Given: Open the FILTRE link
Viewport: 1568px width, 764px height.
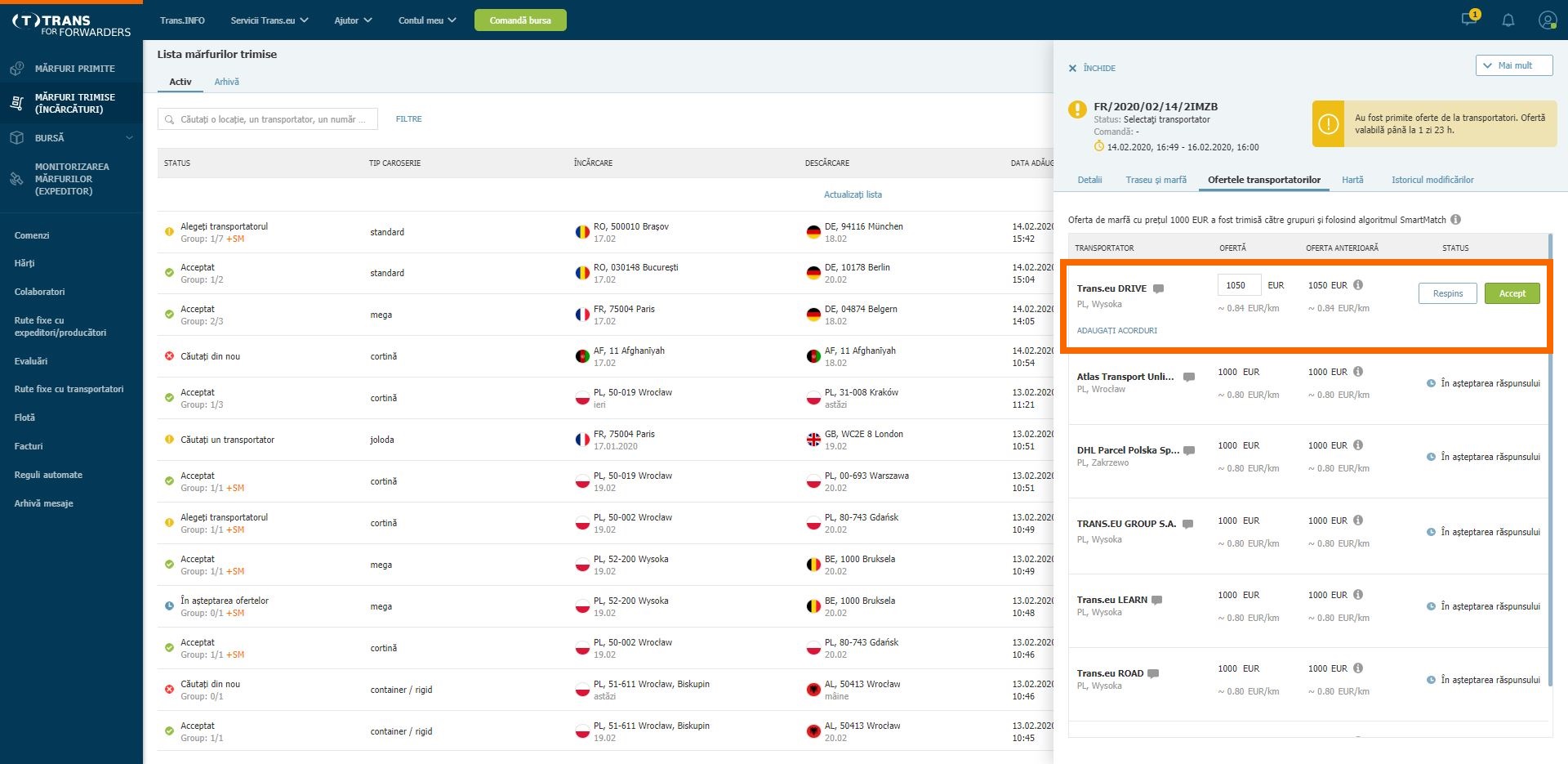Looking at the screenshot, I should pyautogui.click(x=408, y=119).
